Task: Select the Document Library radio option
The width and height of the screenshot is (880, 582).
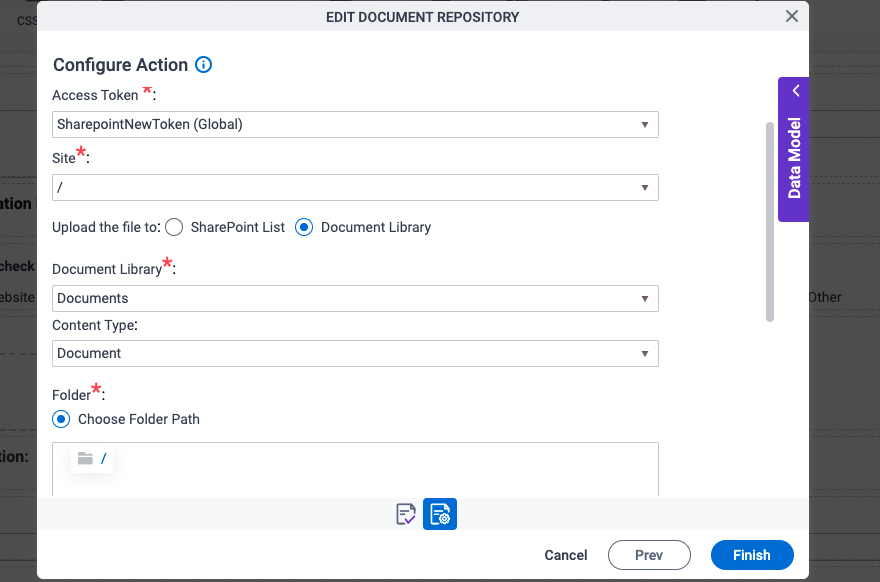Action: tap(304, 227)
